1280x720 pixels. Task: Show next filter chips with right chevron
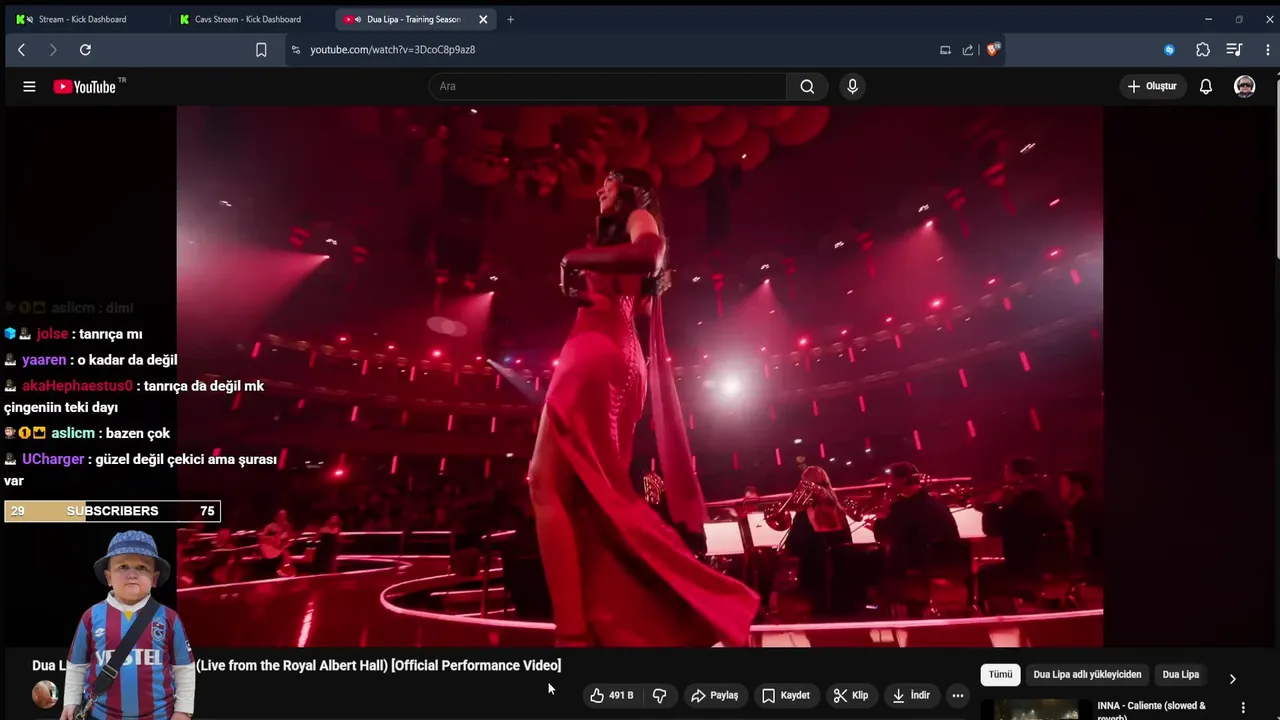[x=1232, y=678]
